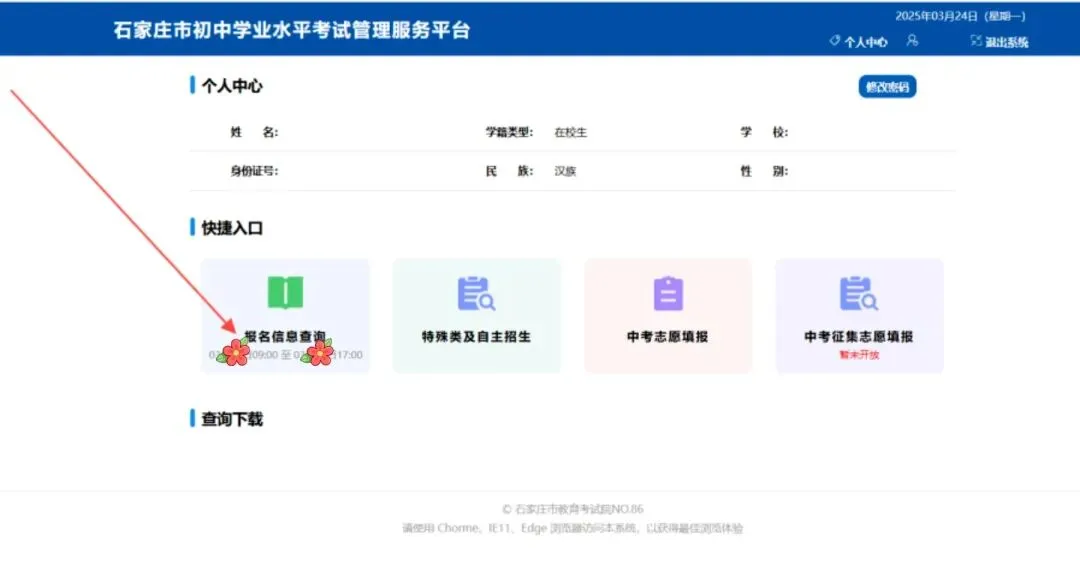Click the red 暂未开放 status text

[x=859, y=355]
